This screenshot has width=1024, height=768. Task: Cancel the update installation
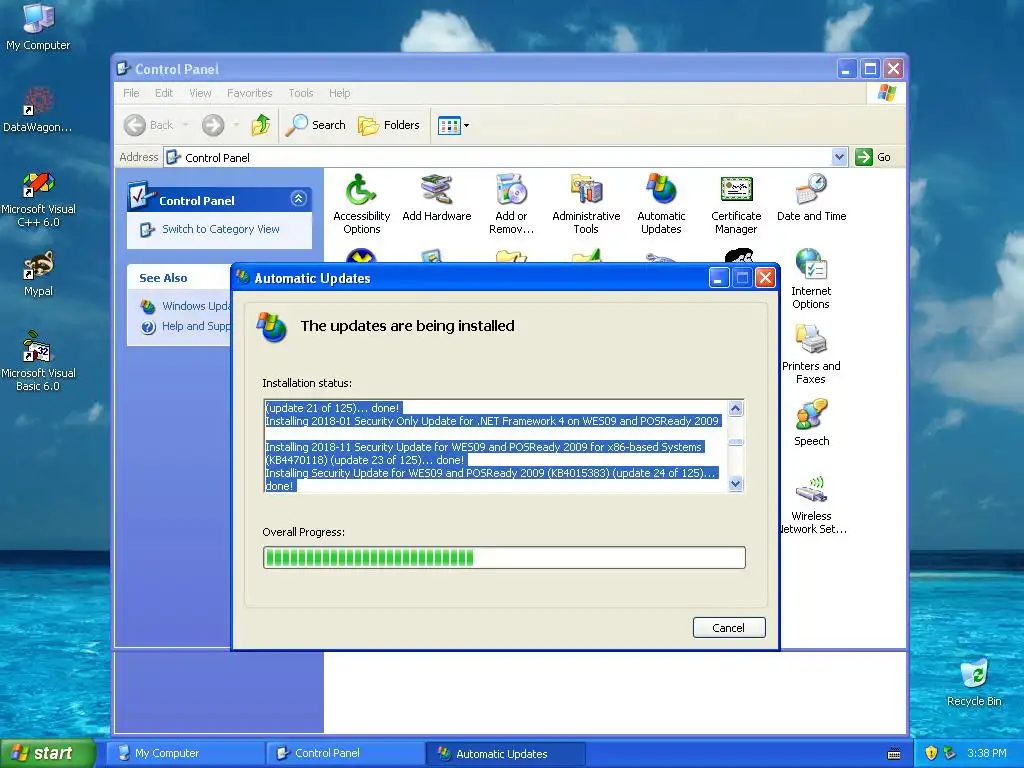coord(729,628)
